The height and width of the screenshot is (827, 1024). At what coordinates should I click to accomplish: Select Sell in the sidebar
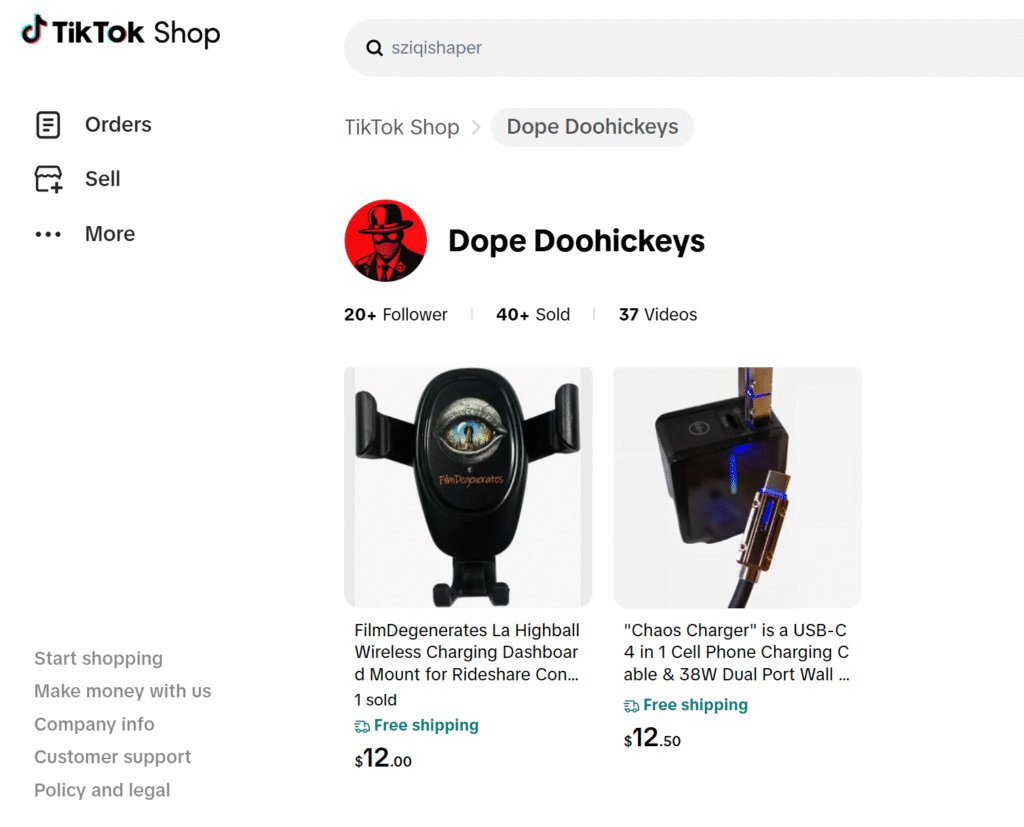coord(102,179)
